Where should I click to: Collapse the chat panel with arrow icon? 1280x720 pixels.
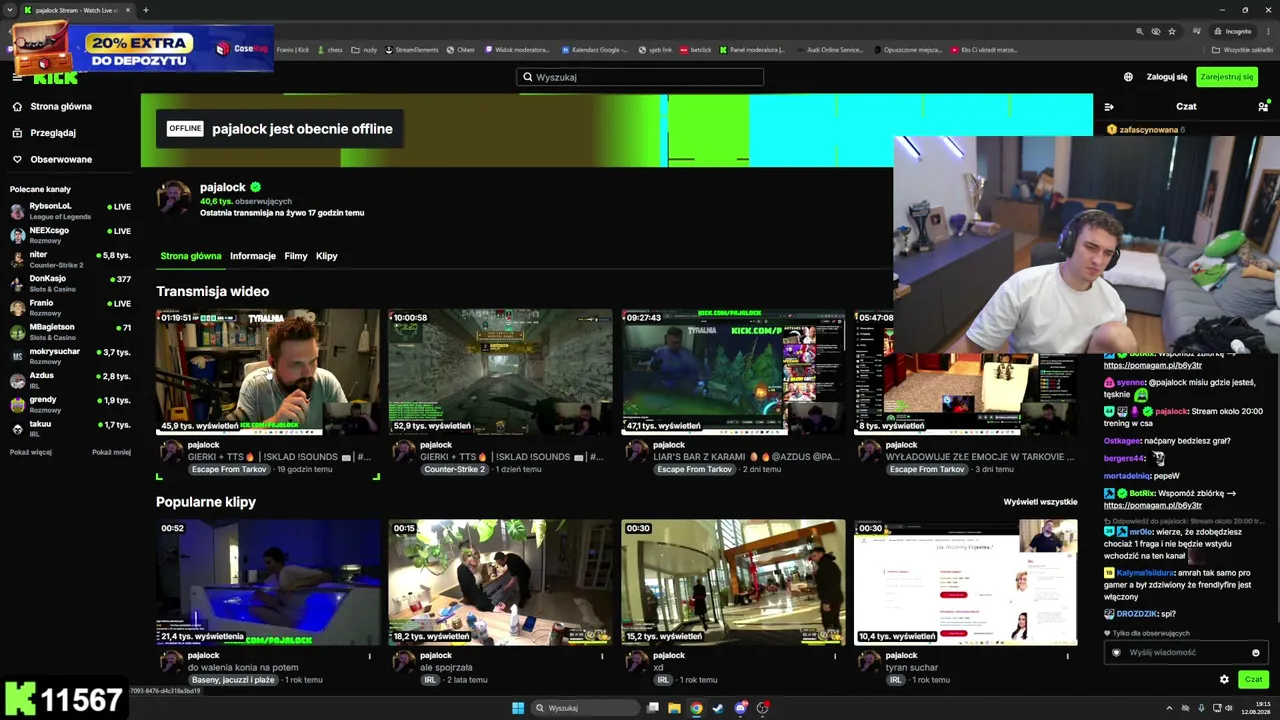(1109, 106)
